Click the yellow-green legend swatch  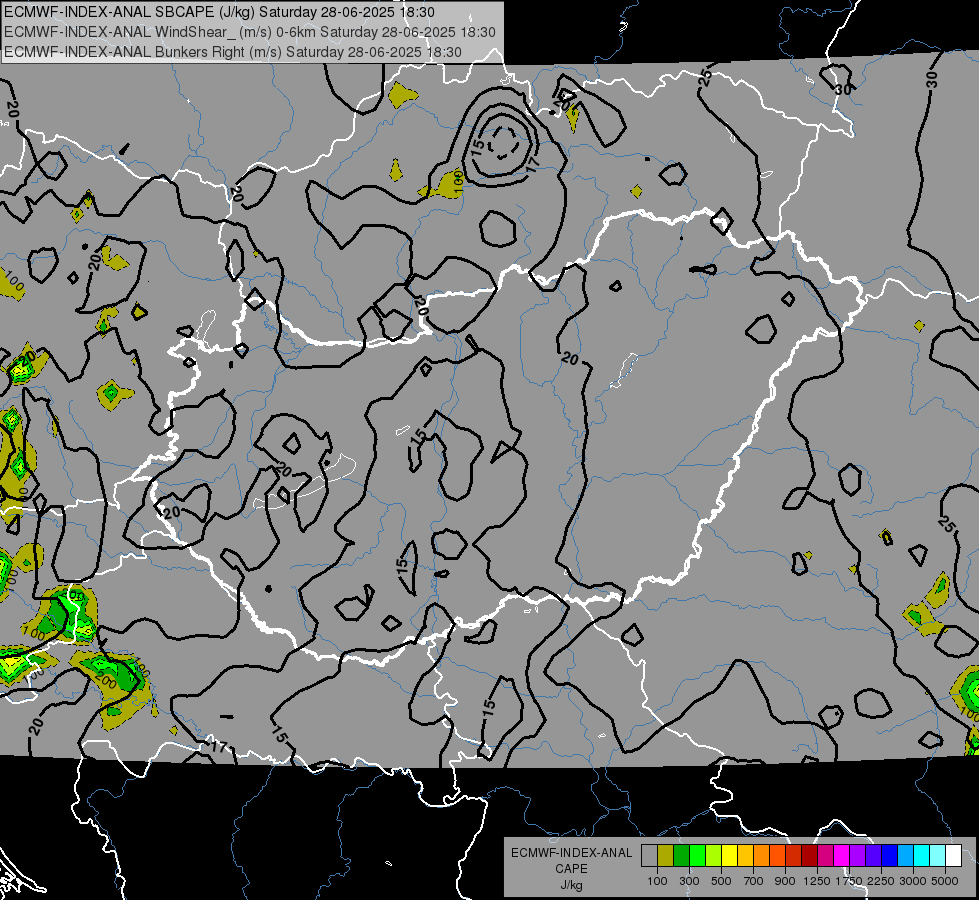(714, 856)
